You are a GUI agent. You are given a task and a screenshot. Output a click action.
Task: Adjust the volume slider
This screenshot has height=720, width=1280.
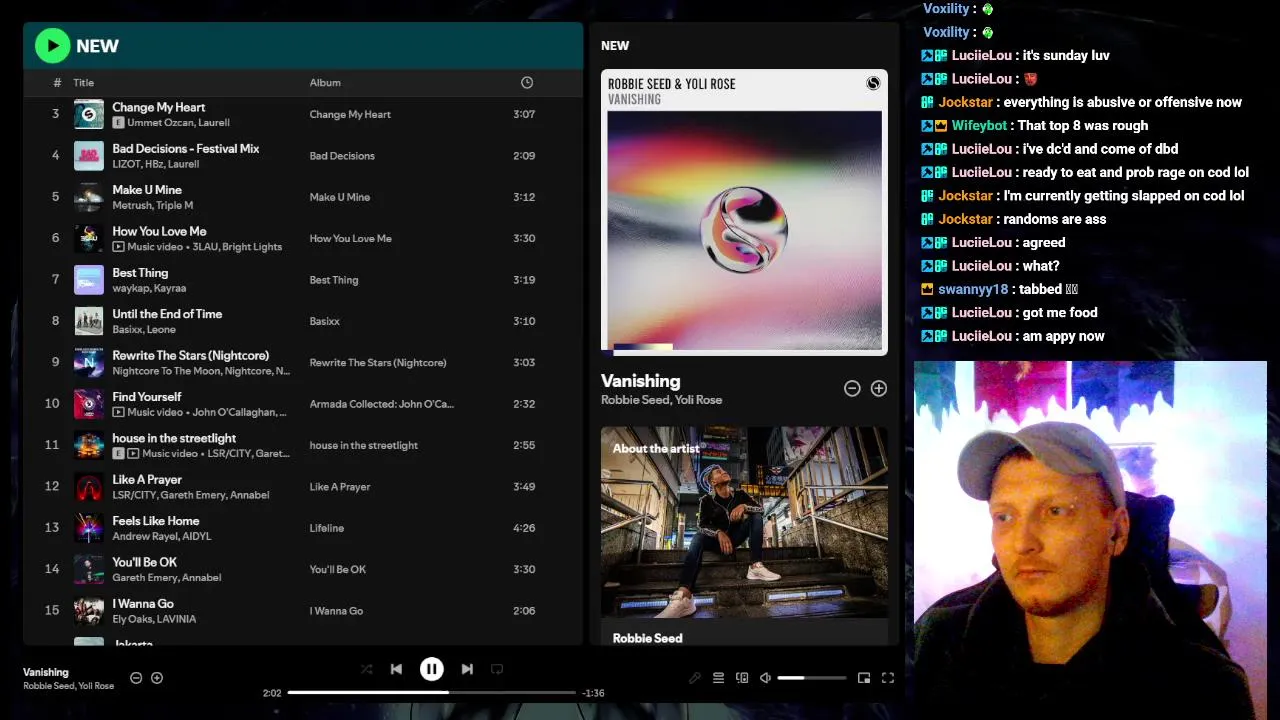click(811, 678)
